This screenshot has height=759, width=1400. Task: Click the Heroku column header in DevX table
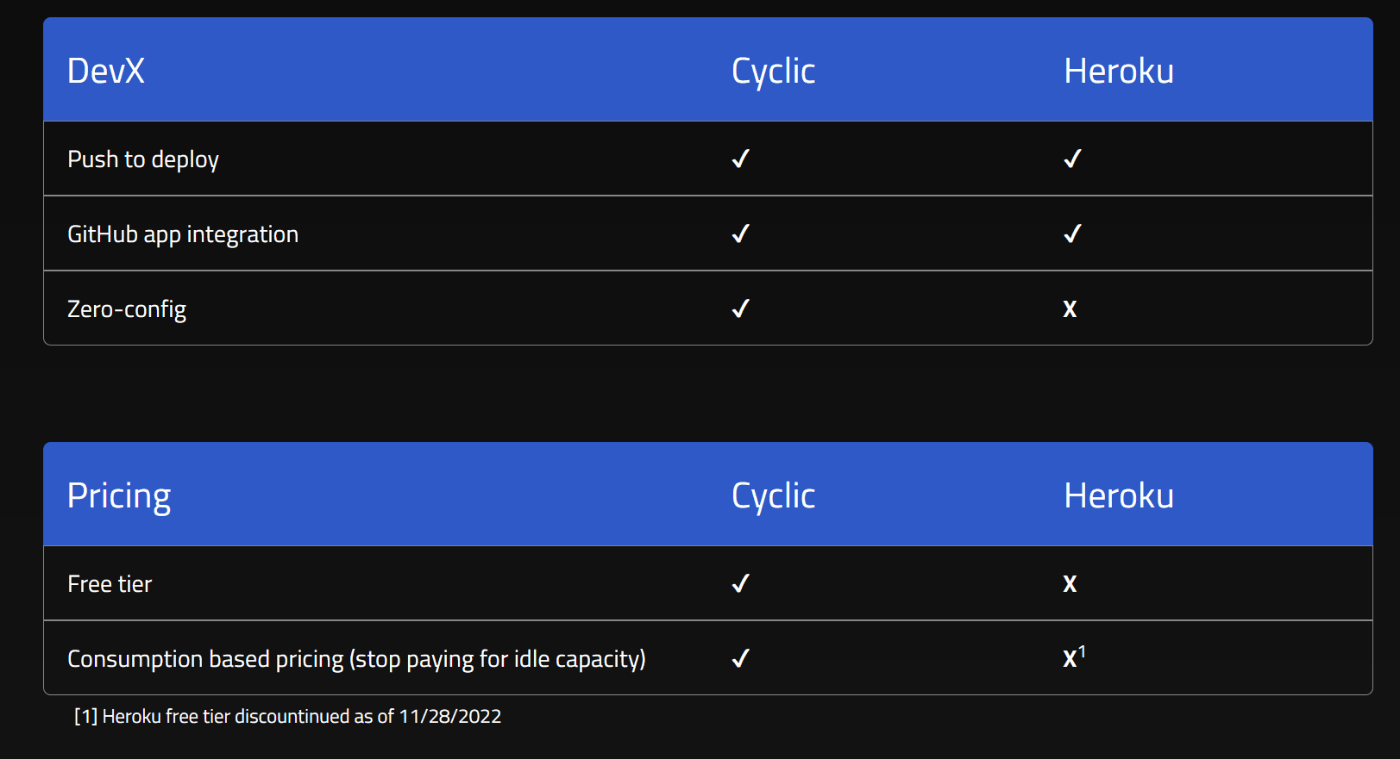click(x=1119, y=71)
